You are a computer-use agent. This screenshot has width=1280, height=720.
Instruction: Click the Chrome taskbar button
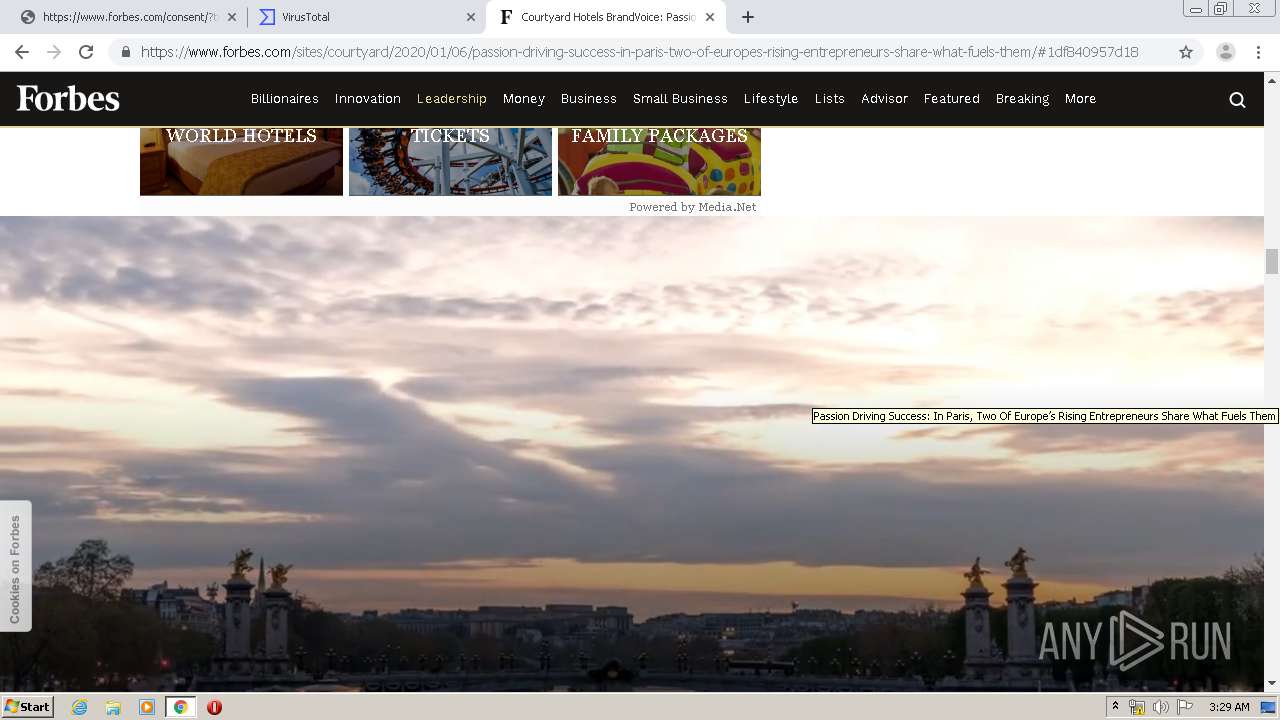coord(180,707)
